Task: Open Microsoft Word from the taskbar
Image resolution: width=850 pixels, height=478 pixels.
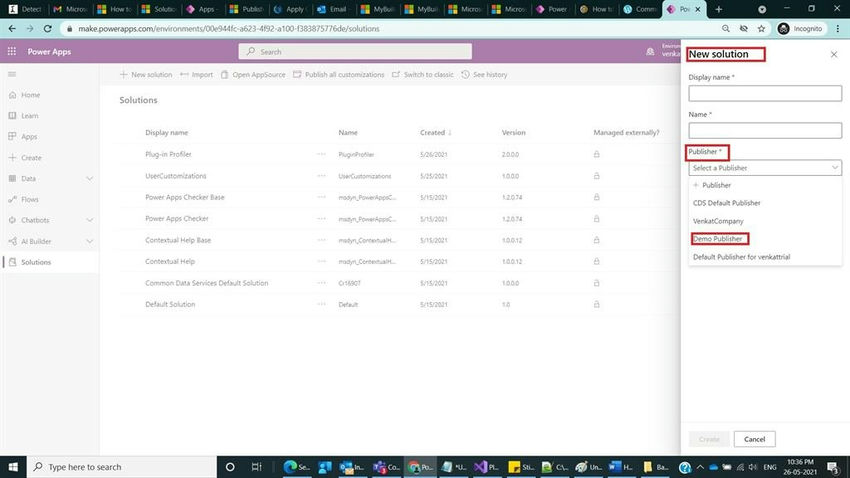Action: 621,467
